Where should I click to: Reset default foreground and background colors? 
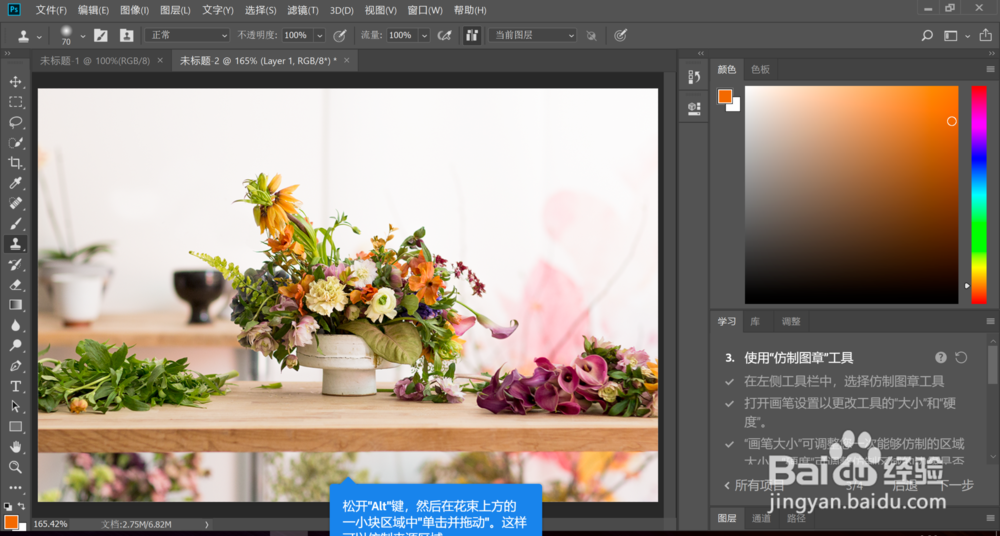pyautogui.click(x=8, y=506)
